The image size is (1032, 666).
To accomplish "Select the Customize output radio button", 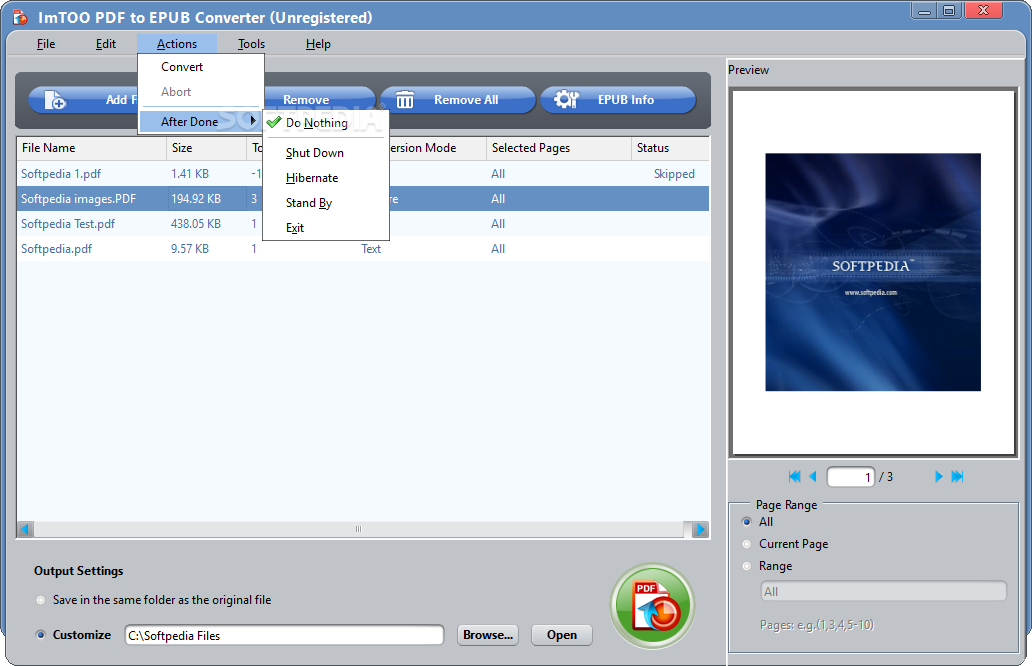I will tap(41, 635).
